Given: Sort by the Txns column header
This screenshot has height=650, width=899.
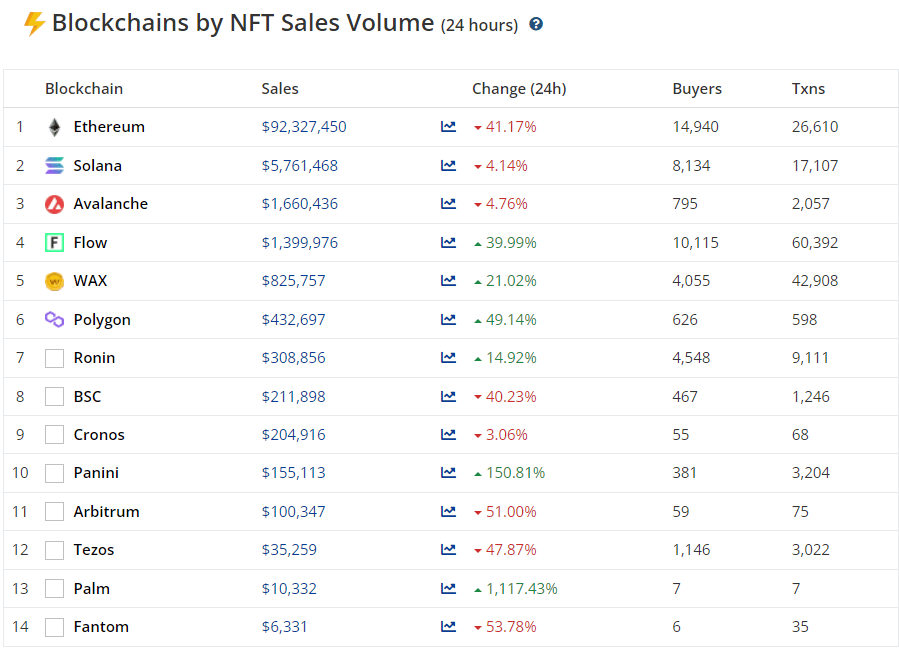Looking at the screenshot, I should 808,89.
